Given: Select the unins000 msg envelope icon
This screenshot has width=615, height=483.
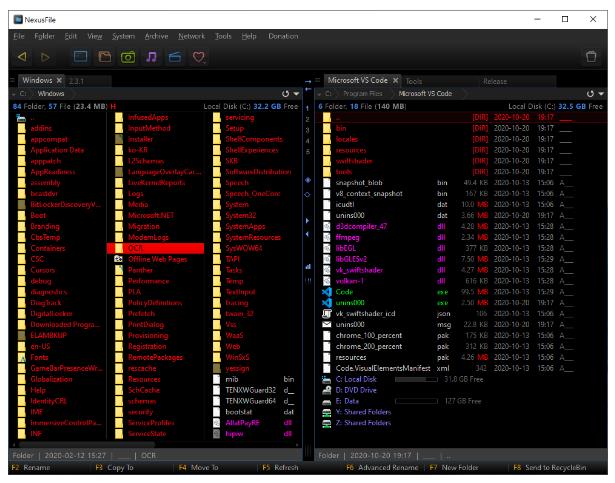Looking at the screenshot, I should coord(327,324).
